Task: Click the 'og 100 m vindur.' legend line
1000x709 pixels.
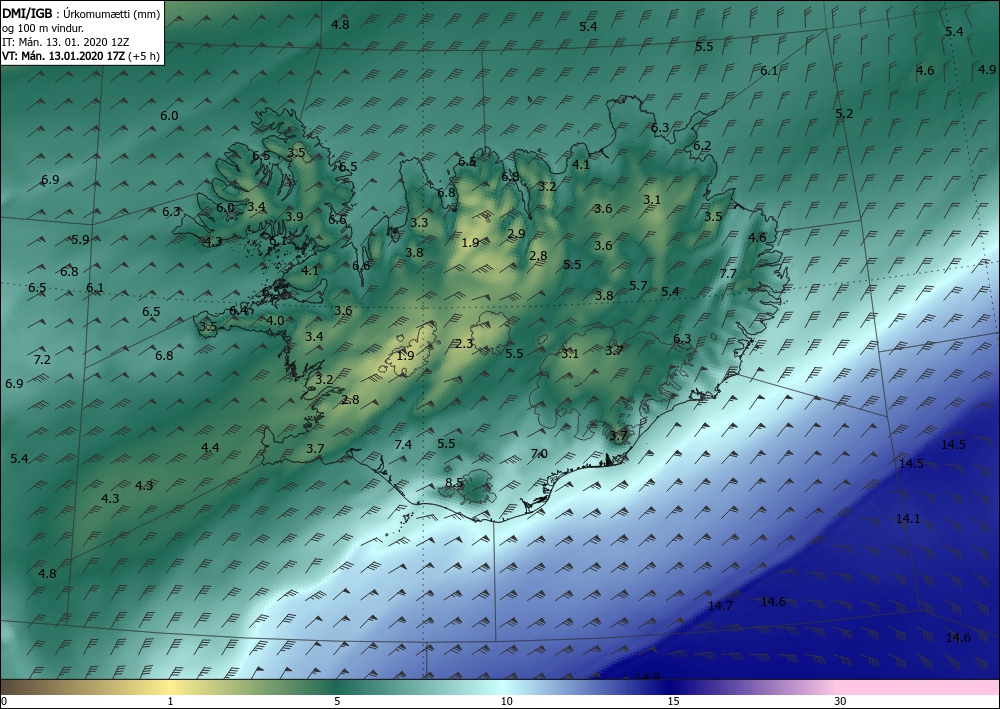Action: coord(43,27)
